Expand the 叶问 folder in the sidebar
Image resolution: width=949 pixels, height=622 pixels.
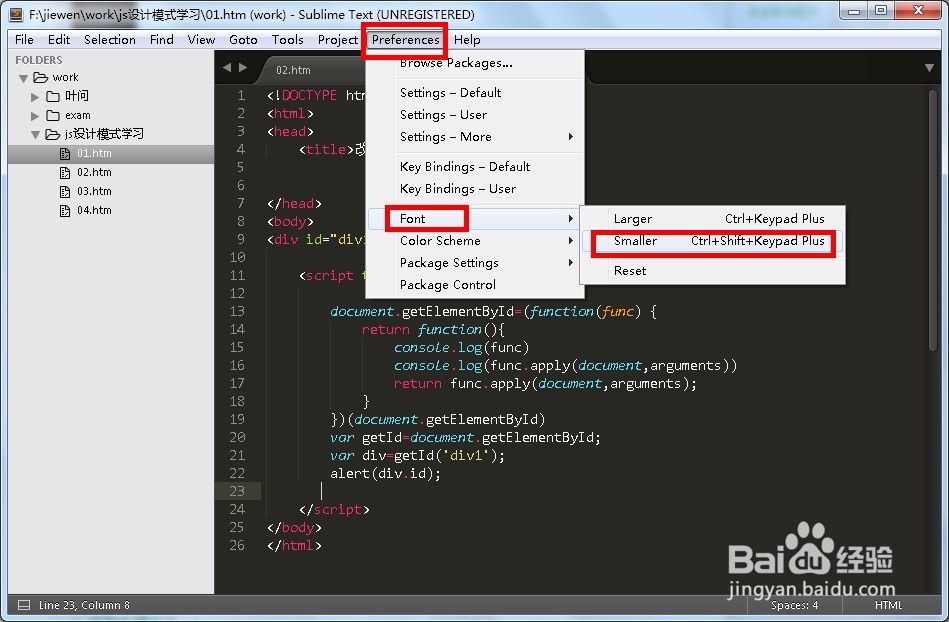tap(33, 96)
